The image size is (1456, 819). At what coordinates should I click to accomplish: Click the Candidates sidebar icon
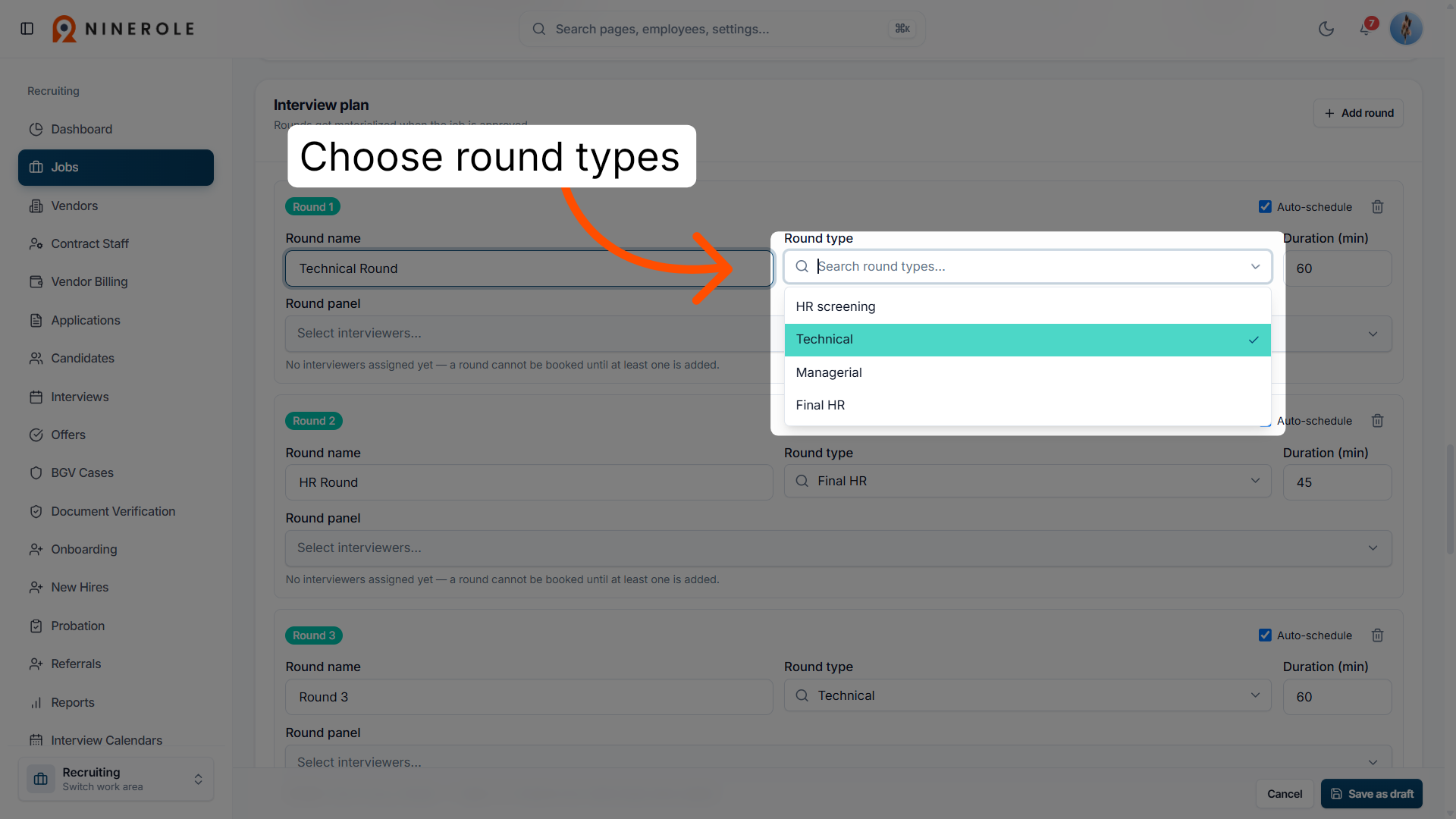[x=36, y=358]
